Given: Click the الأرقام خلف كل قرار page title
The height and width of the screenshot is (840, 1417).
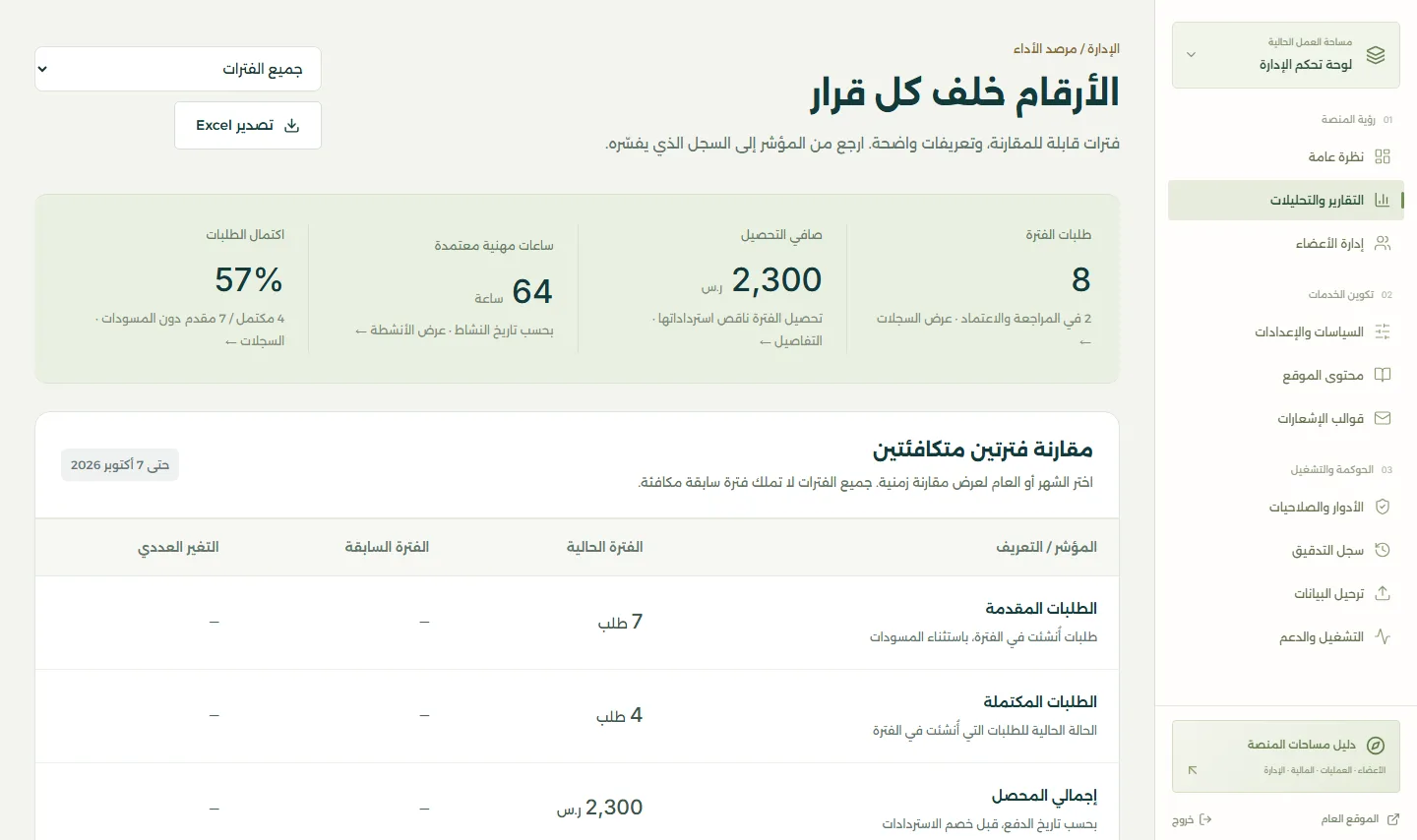Looking at the screenshot, I should point(965,92).
